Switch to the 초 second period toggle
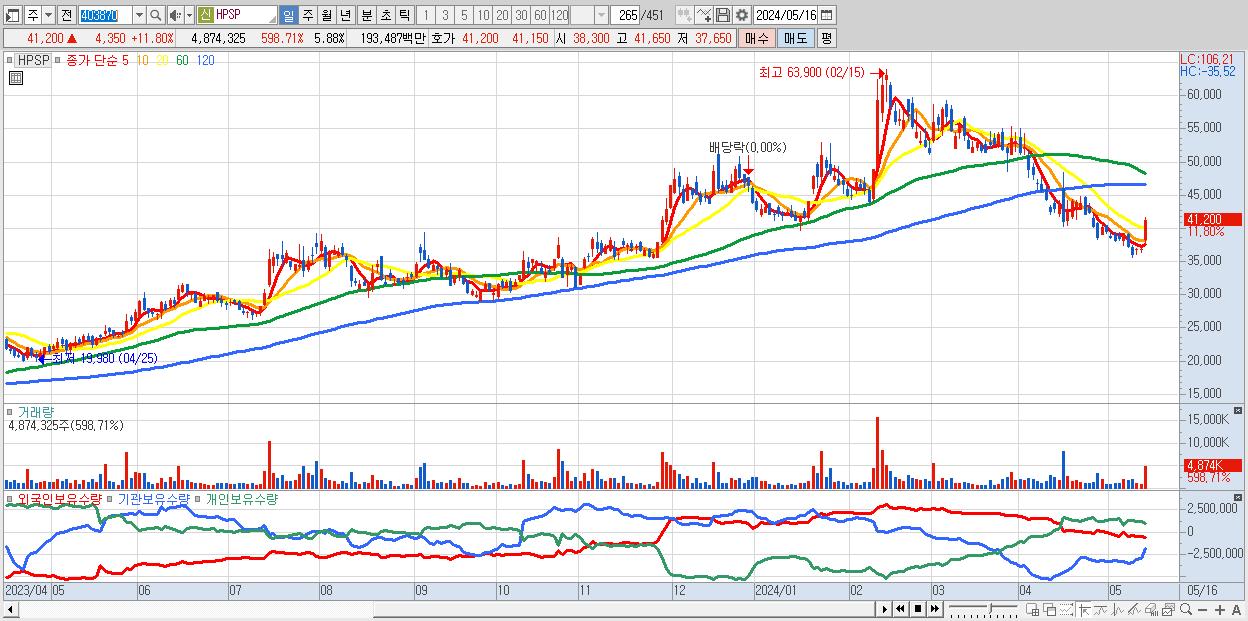The width and height of the screenshot is (1248, 621). pos(385,16)
